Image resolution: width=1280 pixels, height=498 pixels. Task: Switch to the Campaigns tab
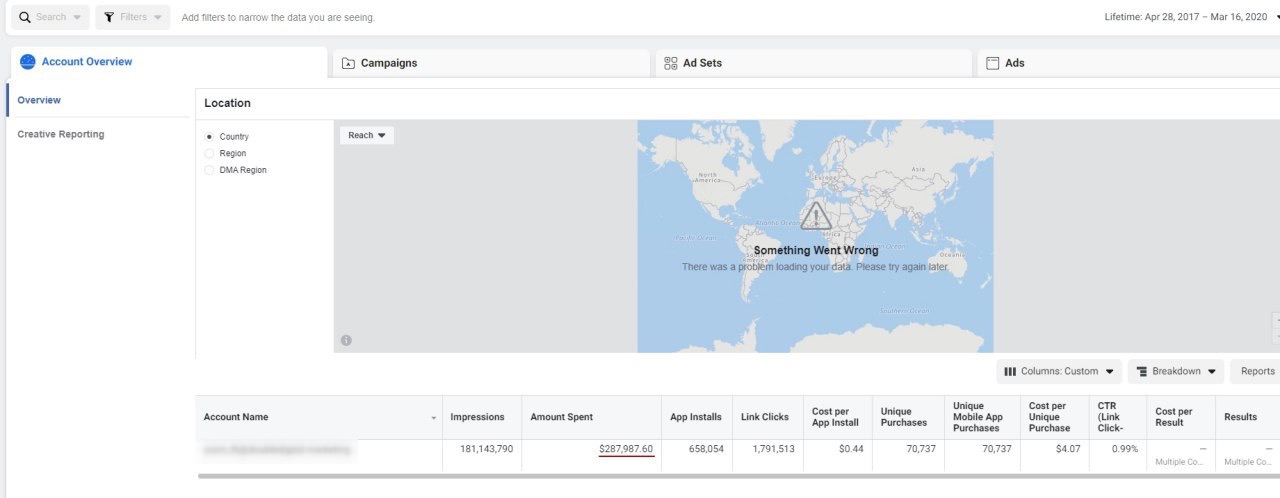(x=490, y=63)
